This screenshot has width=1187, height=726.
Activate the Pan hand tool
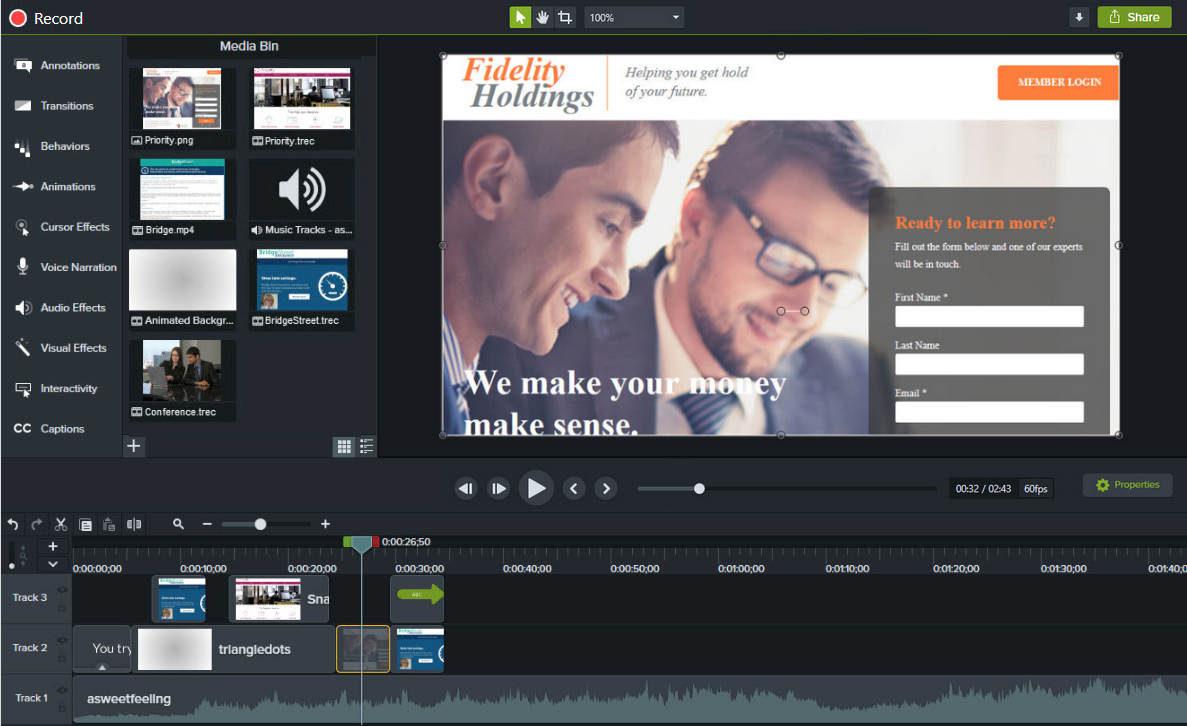543,17
